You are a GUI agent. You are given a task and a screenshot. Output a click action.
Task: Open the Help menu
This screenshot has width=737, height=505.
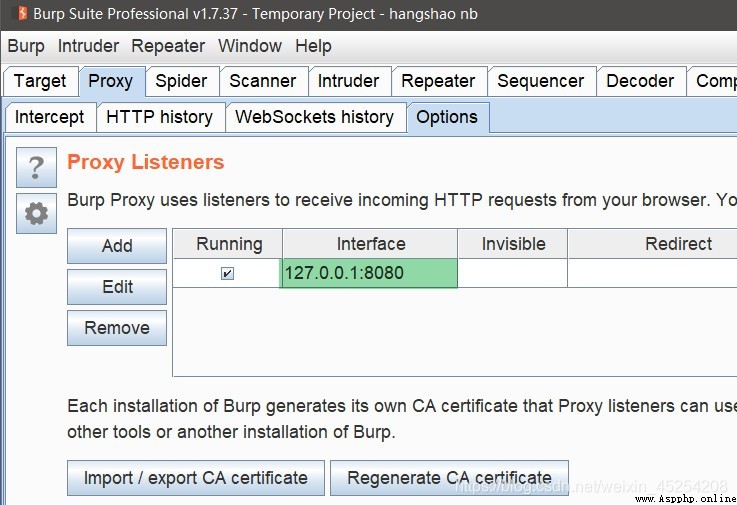tap(314, 46)
